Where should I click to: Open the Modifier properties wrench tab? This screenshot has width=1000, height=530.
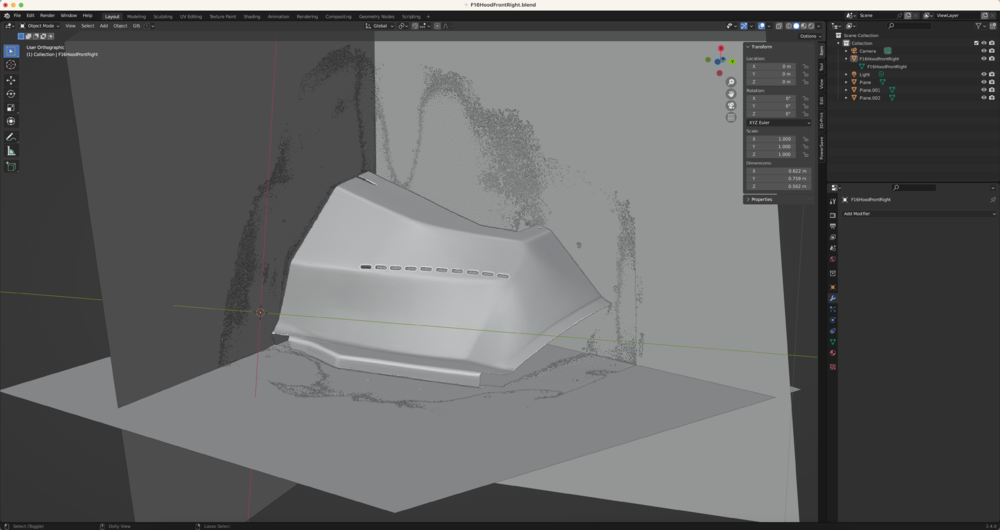coord(833,298)
